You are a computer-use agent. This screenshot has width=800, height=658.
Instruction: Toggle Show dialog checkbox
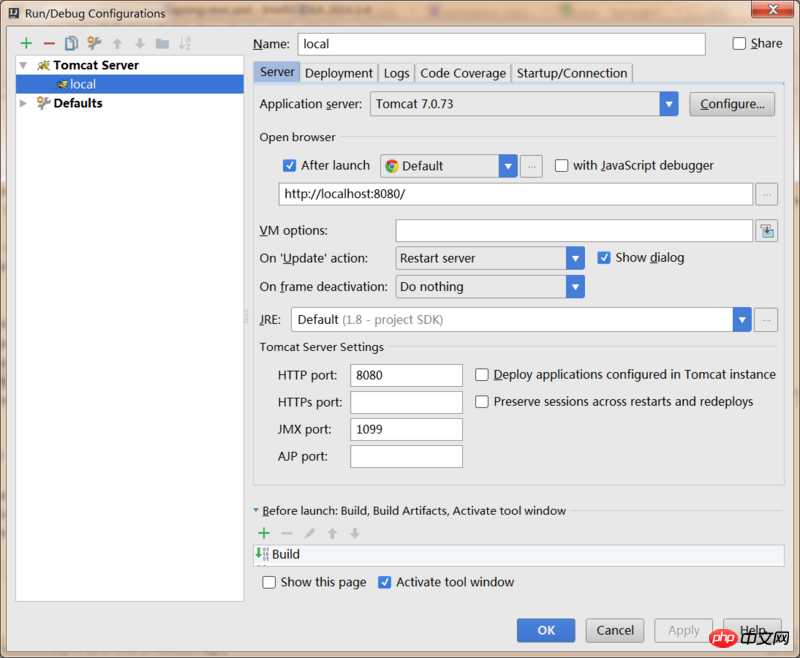coord(604,258)
